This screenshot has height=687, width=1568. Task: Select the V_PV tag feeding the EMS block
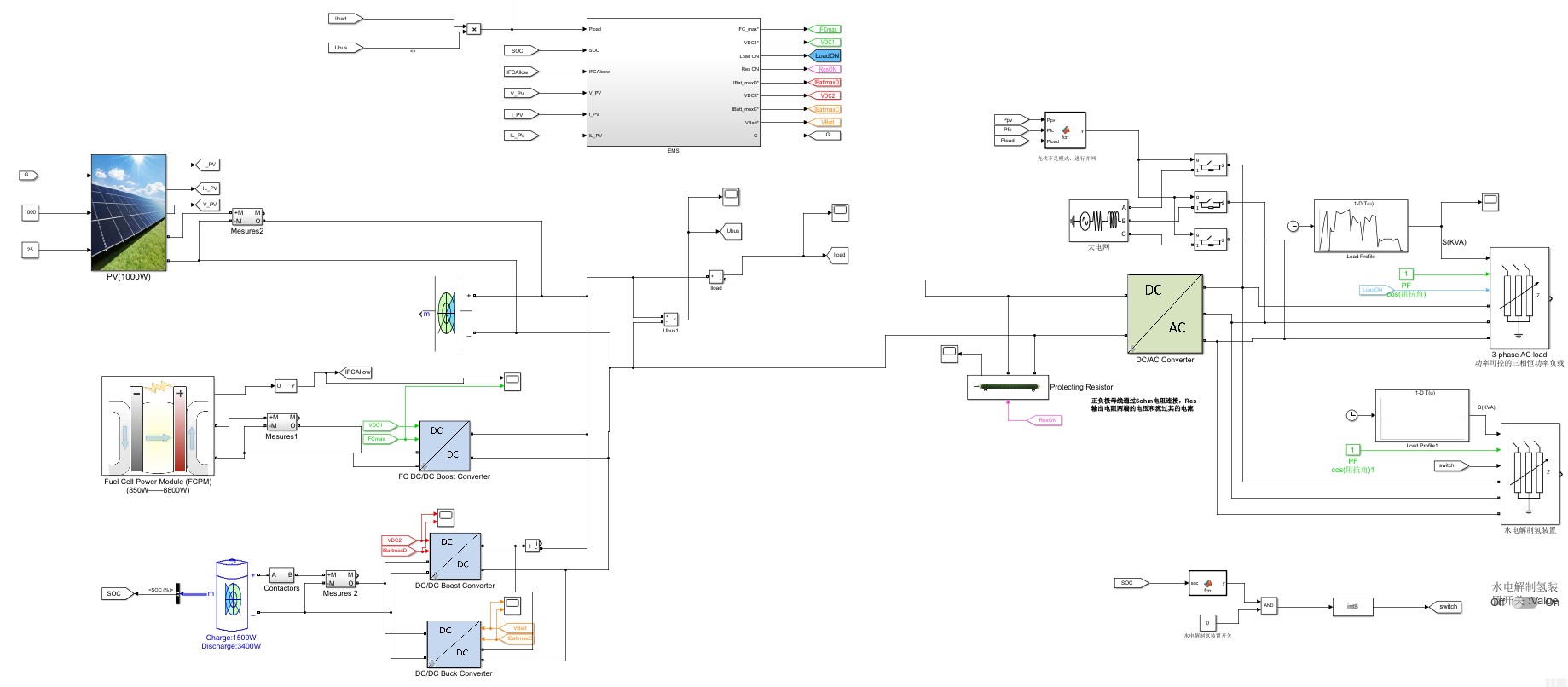pos(520,93)
